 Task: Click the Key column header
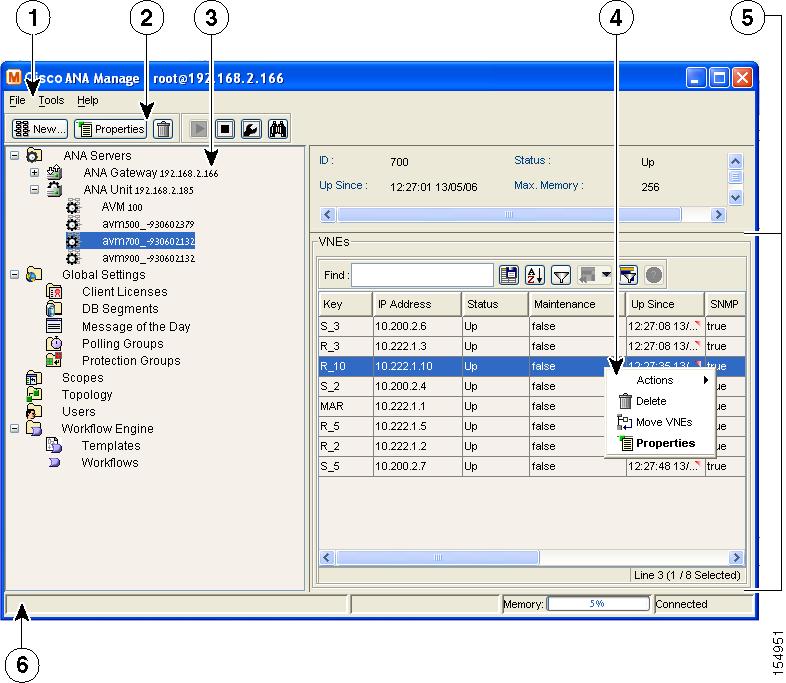click(345, 304)
